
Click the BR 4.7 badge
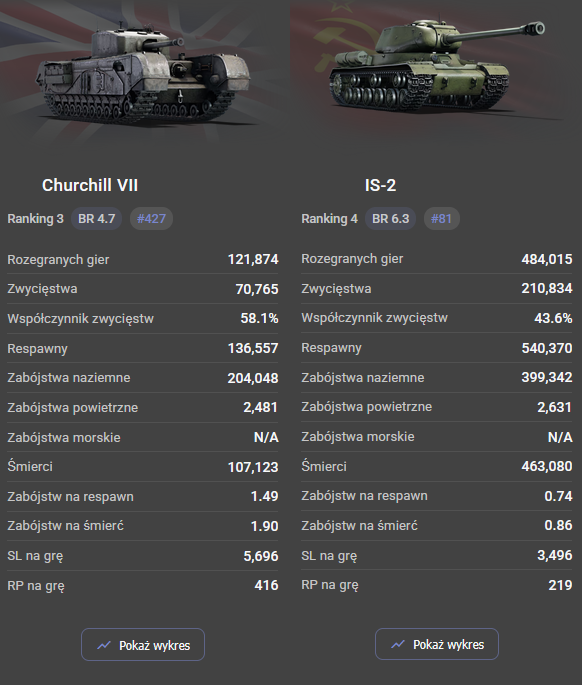97,218
